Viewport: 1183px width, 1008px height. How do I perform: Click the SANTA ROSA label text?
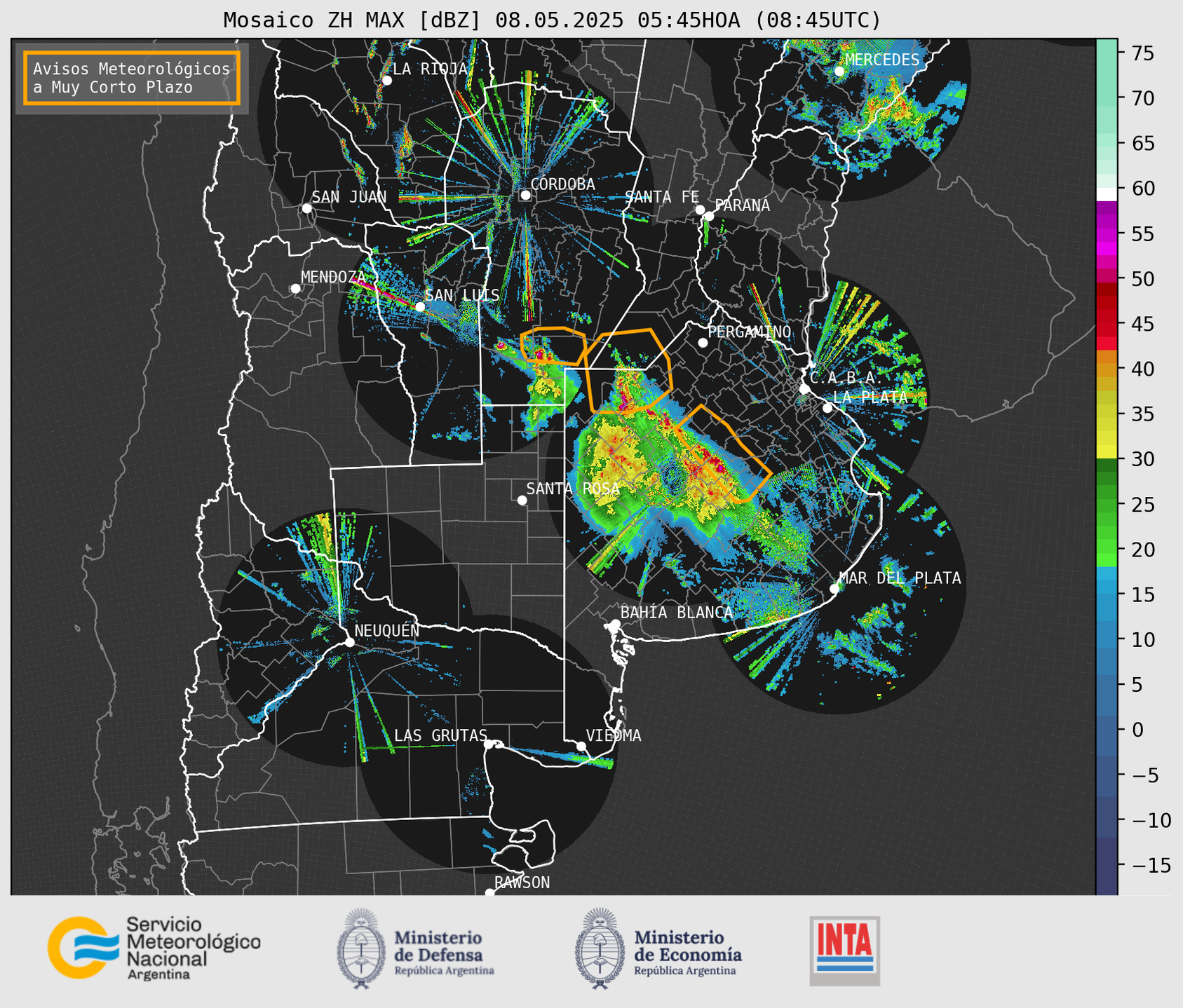tap(573, 489)
